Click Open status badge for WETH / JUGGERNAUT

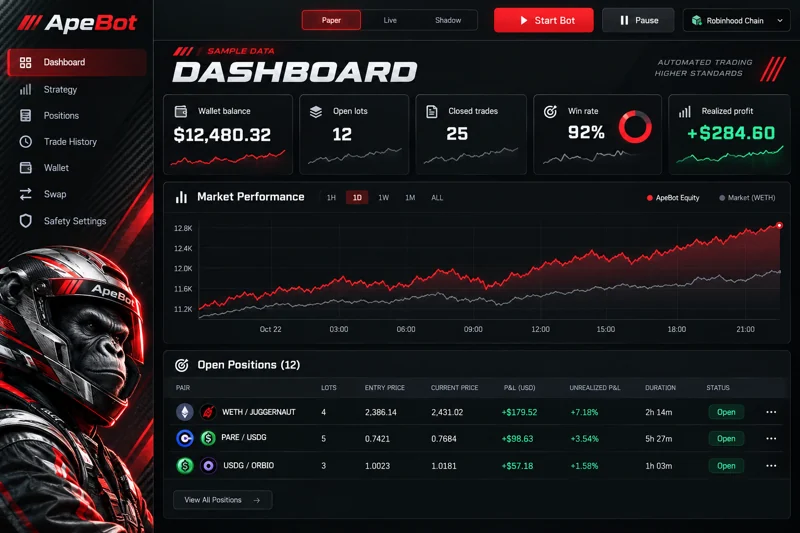coord(726,412)
